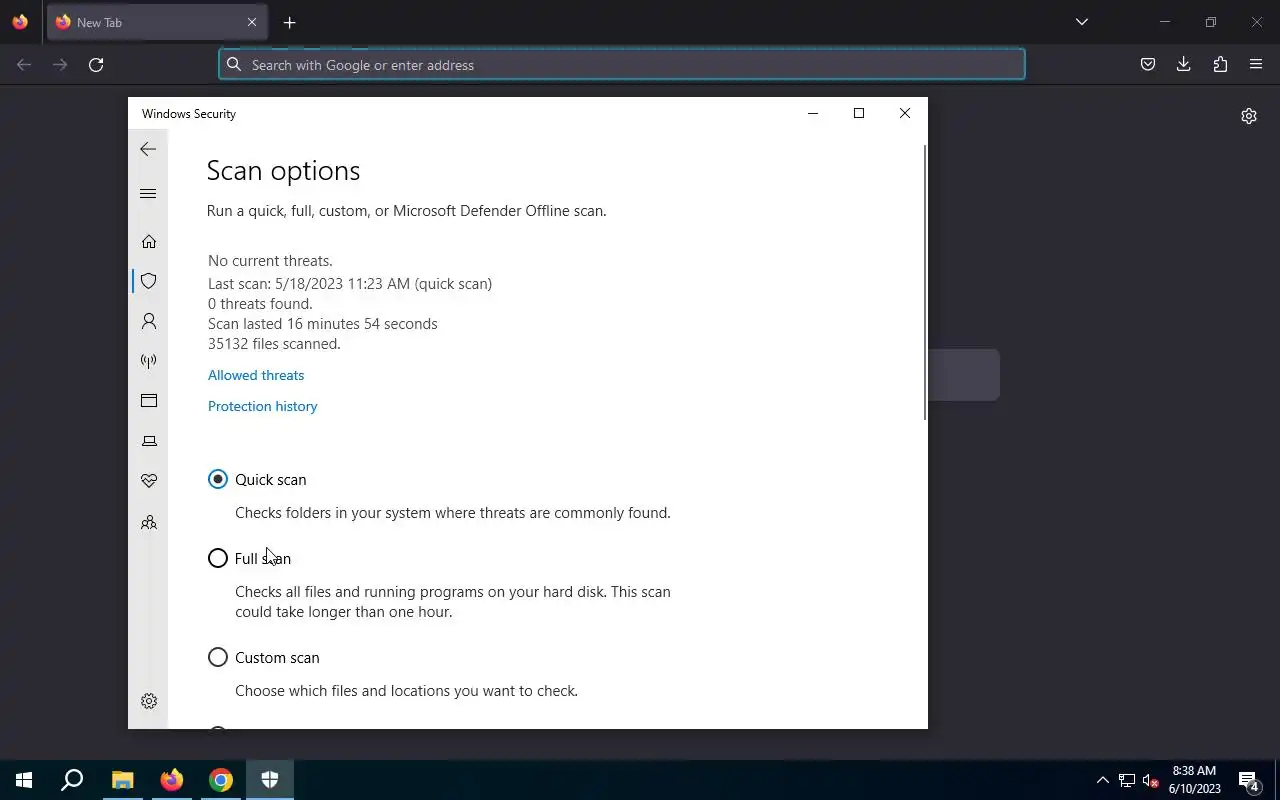The image size is (1280, 800).
Task: Select the New Tab tab in Firefox
Action: point(157,22)
